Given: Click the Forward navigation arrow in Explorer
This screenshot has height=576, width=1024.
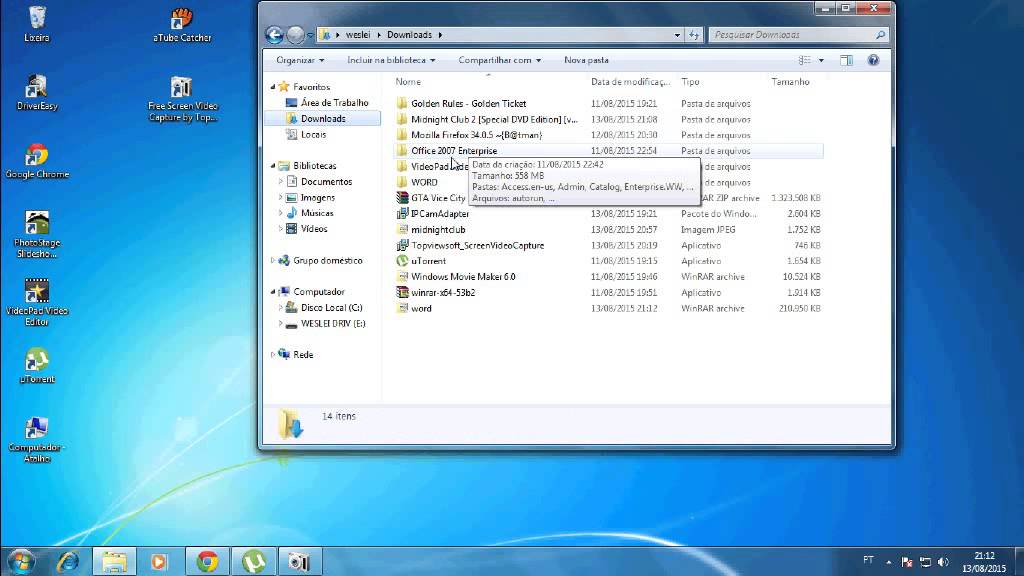Looking at the screenshot, I should tap(295, 35).
